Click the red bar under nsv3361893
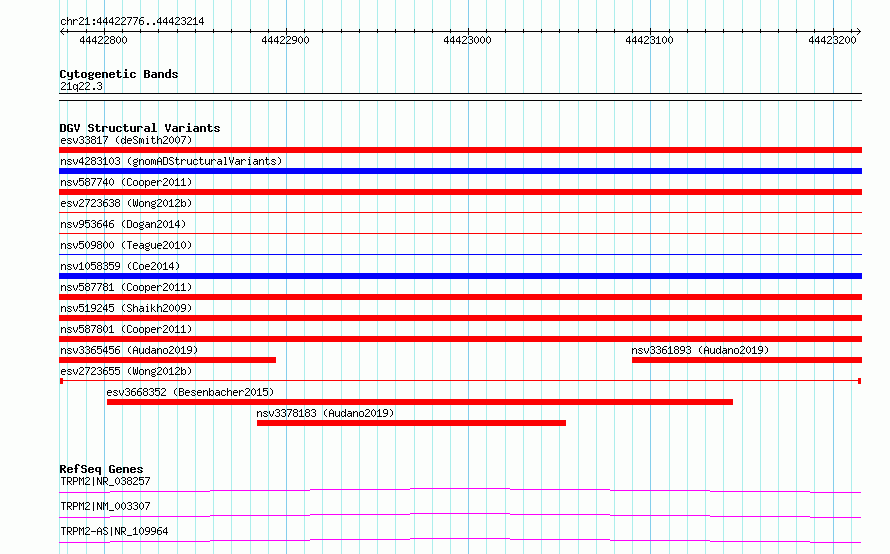This screenshot has width=890, height=554. click(x=747, y=360)
